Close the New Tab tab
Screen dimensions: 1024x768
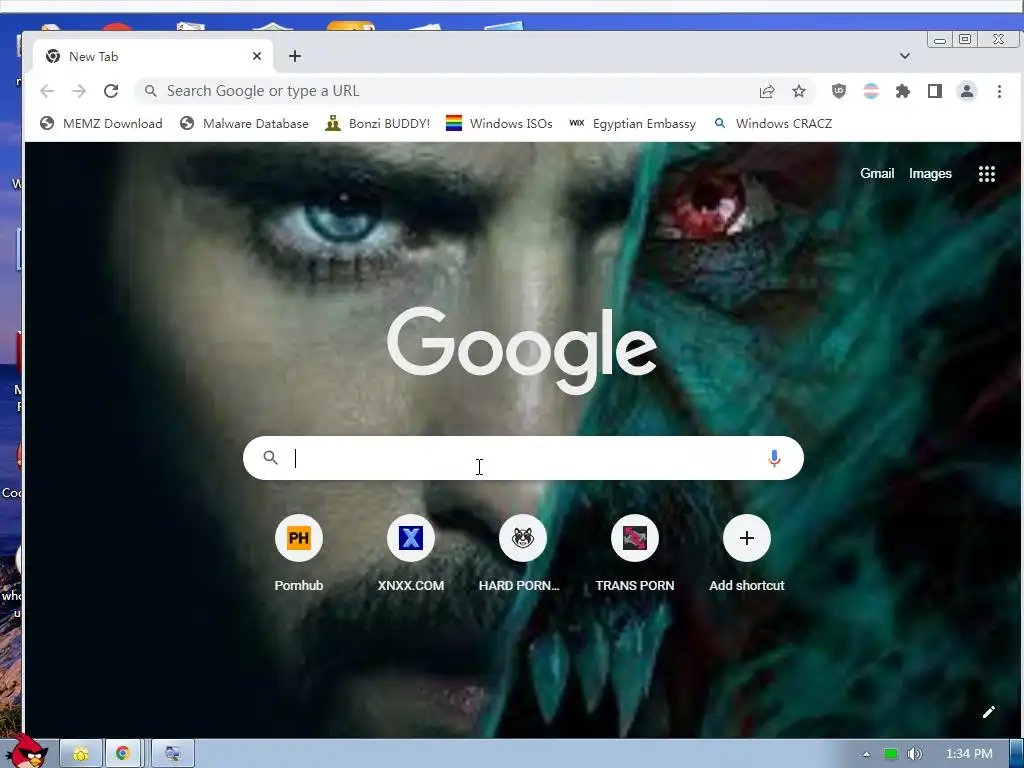pos(257,56)
